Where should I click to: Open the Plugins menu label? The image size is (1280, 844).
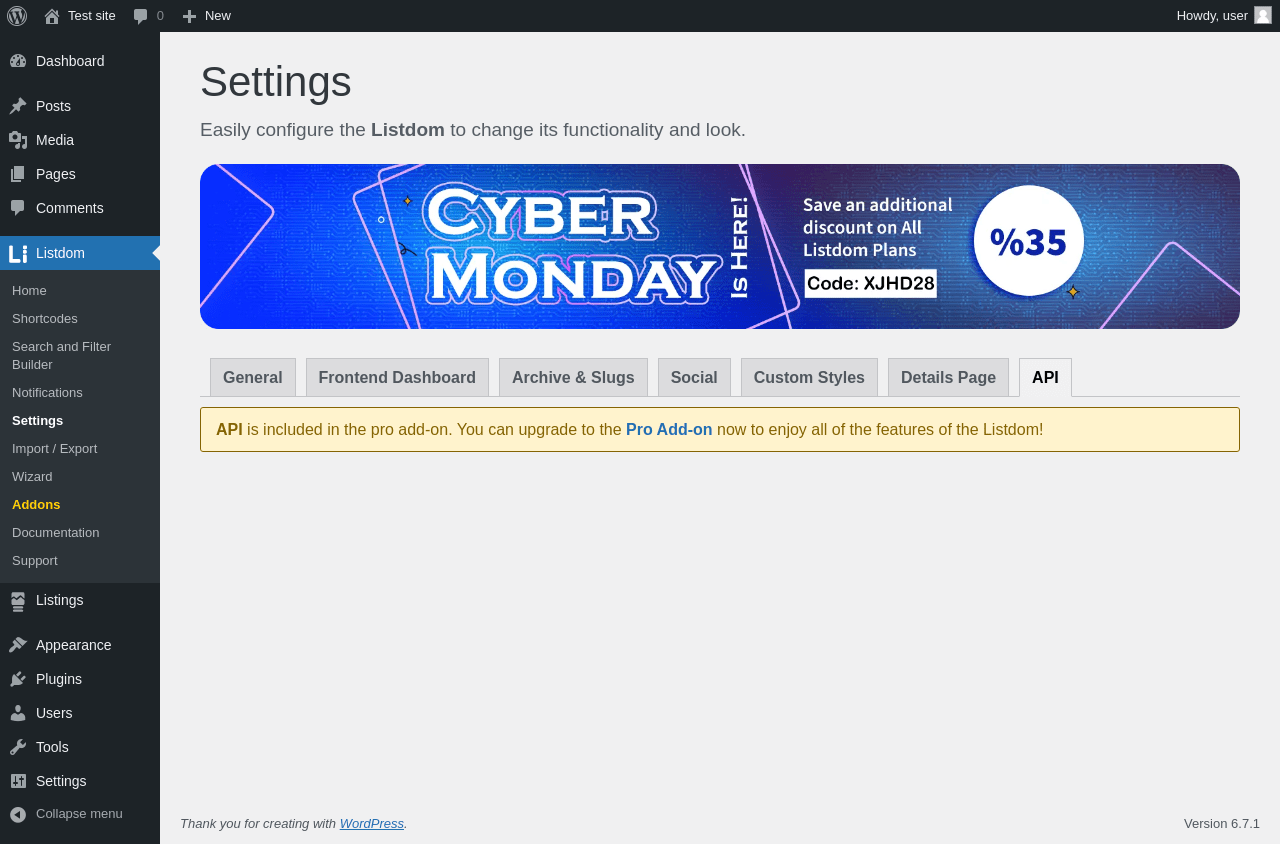pos(59,679)
